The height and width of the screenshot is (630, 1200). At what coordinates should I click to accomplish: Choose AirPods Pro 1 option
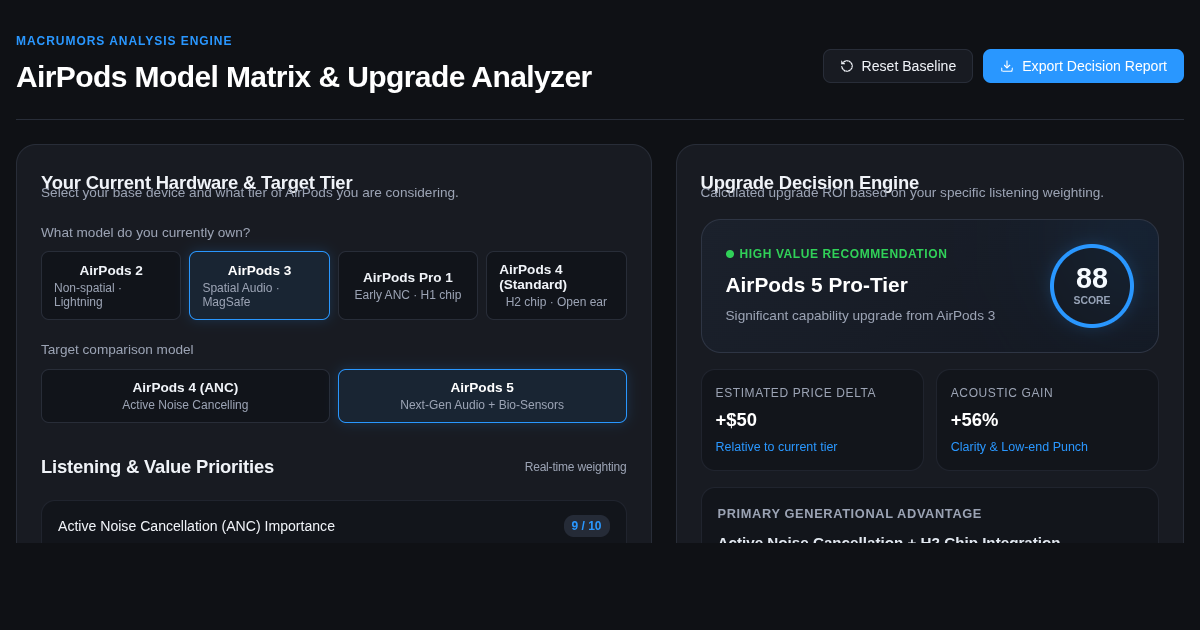[x=408, y=285]
